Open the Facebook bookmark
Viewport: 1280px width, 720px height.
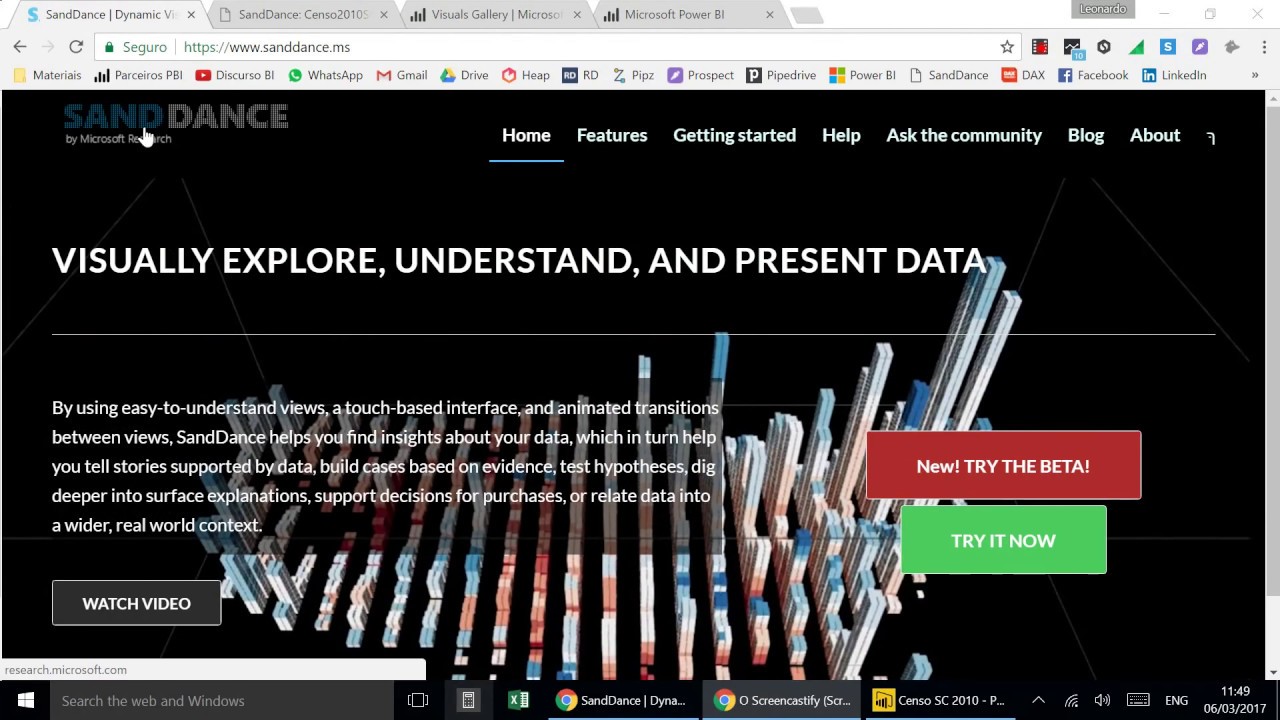1093,75
